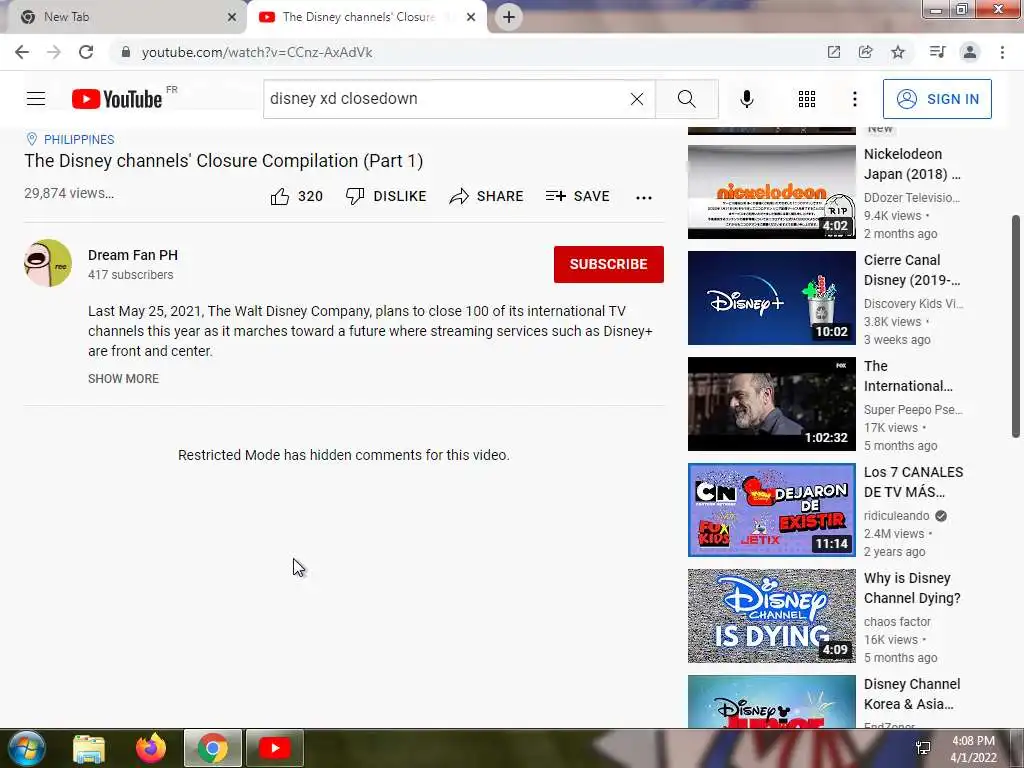The width and height of the screenshot is (1024, 768).
Task: Open File Explorer from the taskbar
Action: click(x=89, y=748)
